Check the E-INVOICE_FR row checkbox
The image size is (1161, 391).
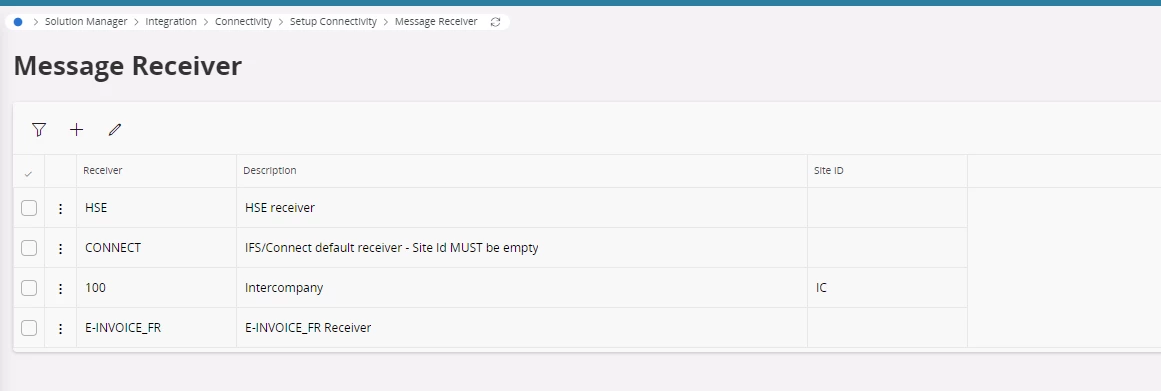coord(29,327)
